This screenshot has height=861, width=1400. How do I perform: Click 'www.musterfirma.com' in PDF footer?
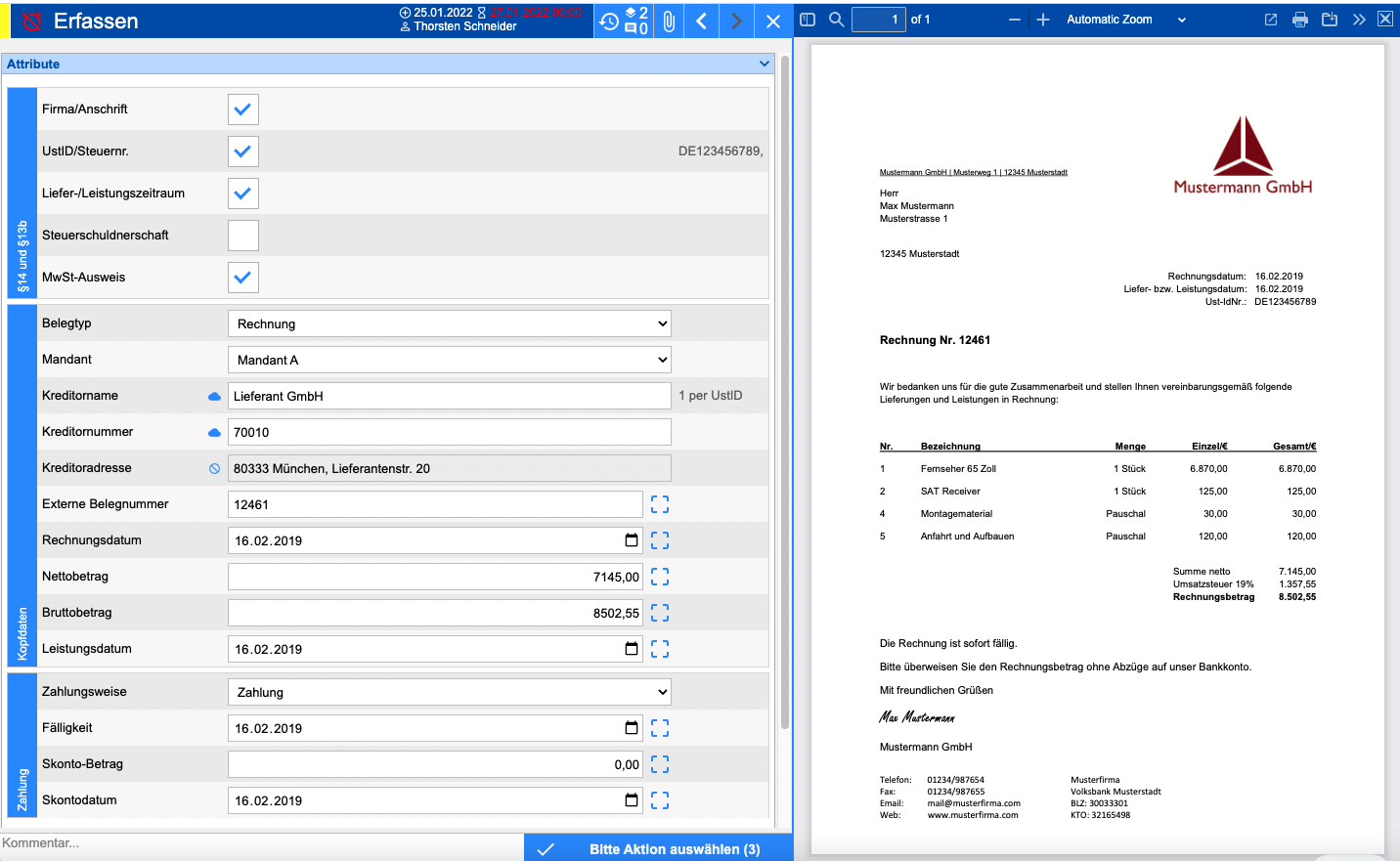[x=973, y=815]
